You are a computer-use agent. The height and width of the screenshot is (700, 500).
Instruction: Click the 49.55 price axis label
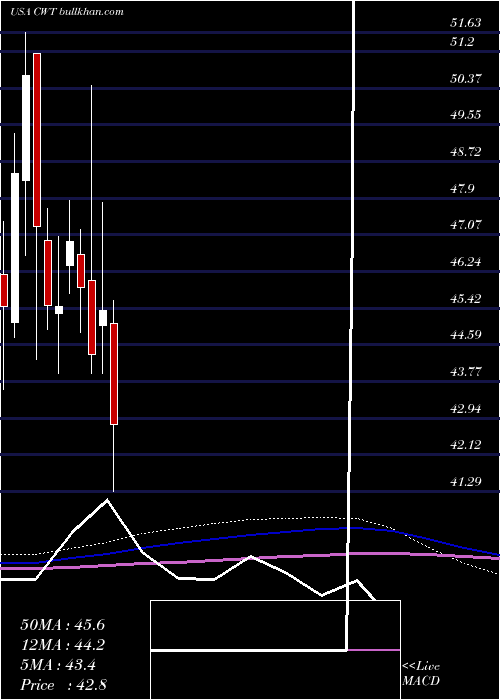(x=465, y=115)
